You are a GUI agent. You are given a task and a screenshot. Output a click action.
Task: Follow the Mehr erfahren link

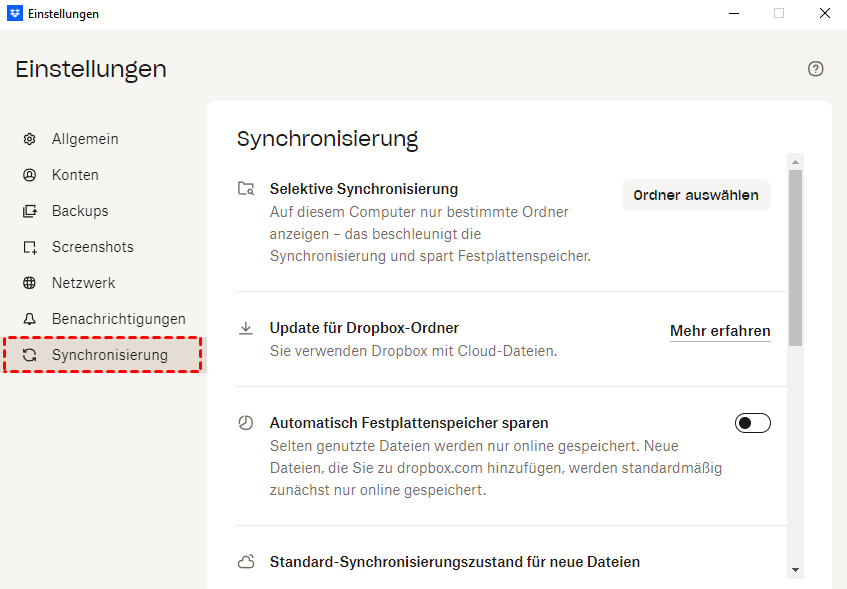pyautogui.click(x=720, y=331)
